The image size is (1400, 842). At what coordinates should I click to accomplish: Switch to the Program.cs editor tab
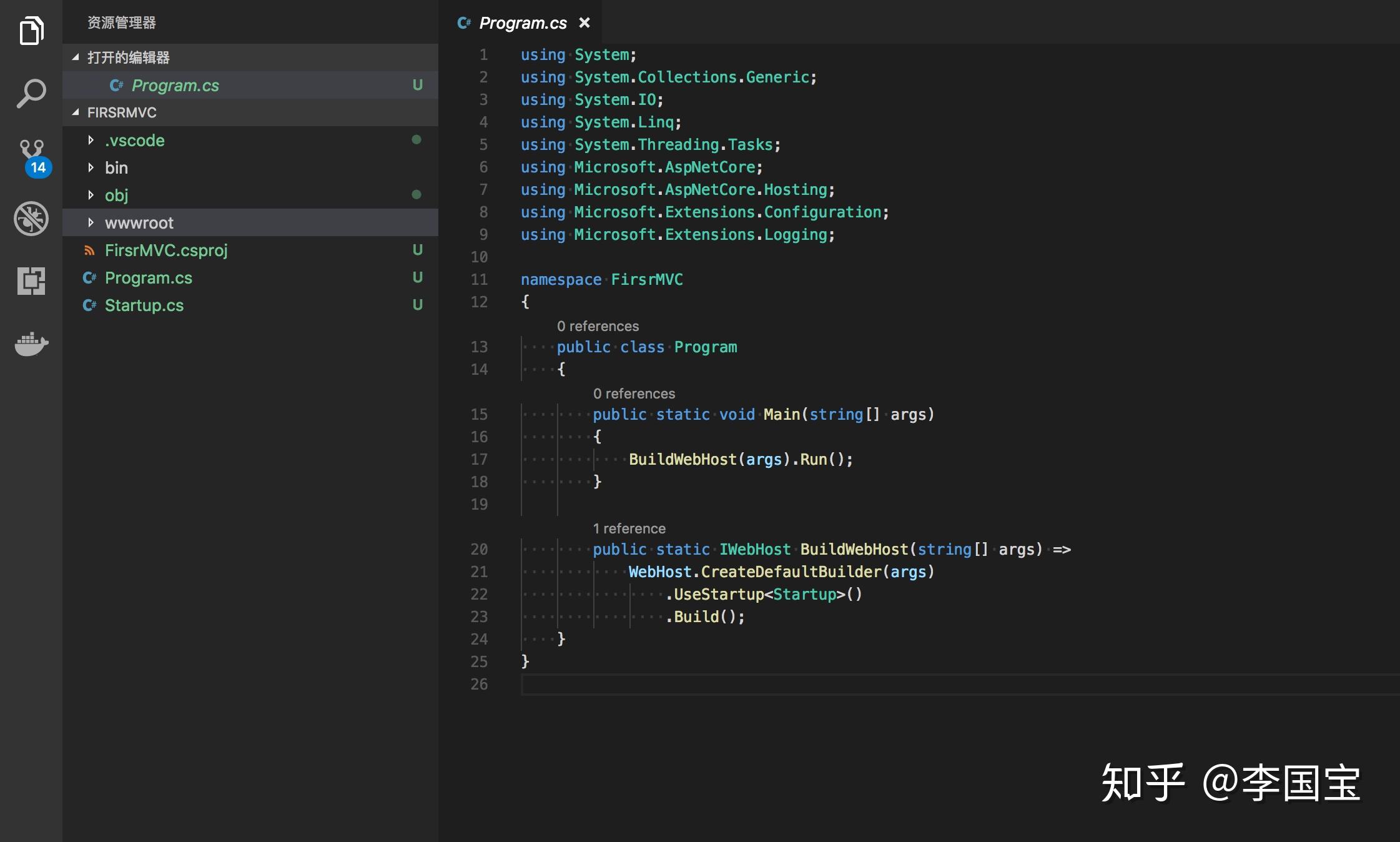[522, 23]
